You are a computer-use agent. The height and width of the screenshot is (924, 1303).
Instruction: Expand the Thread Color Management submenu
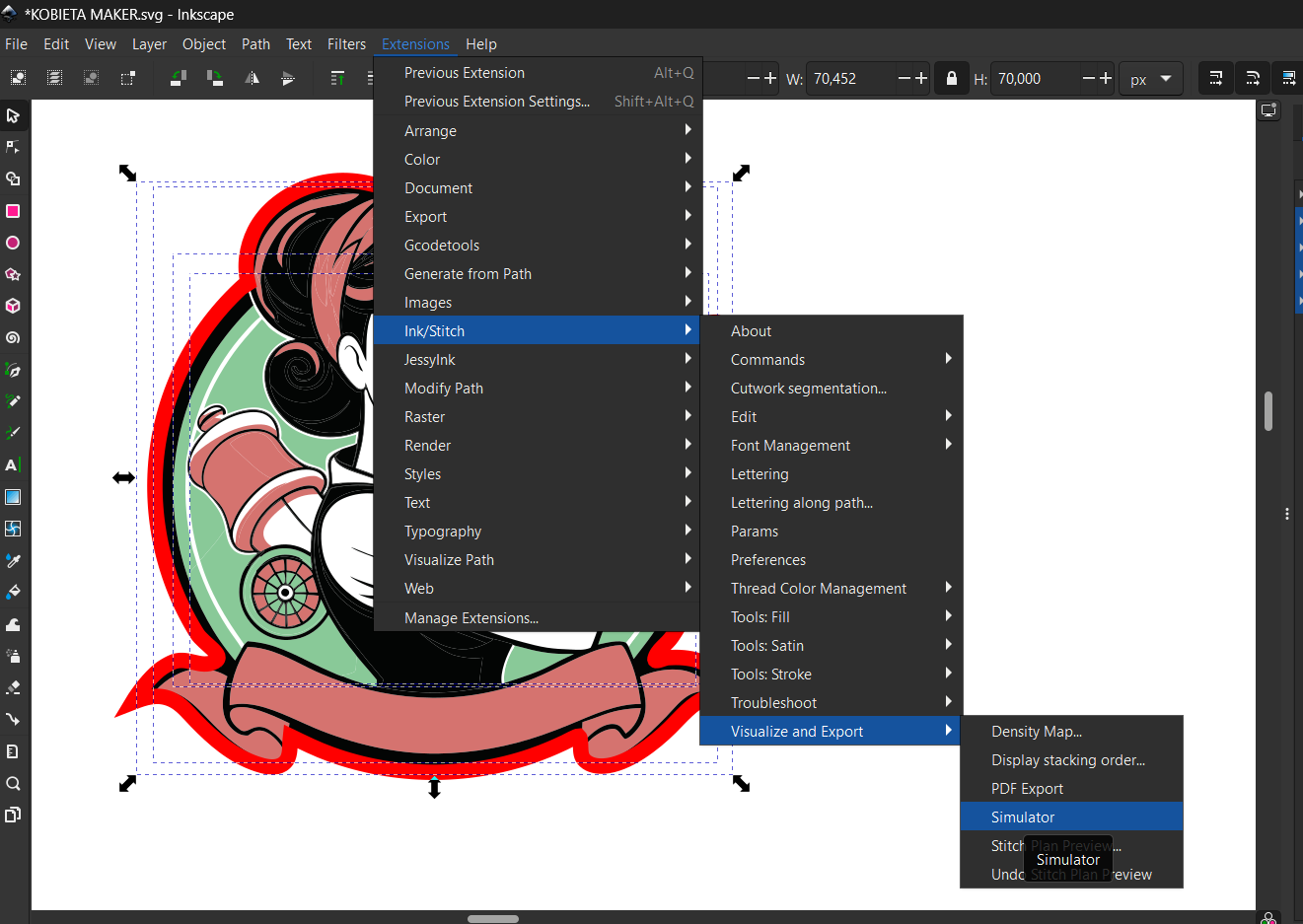click(831, 588)
